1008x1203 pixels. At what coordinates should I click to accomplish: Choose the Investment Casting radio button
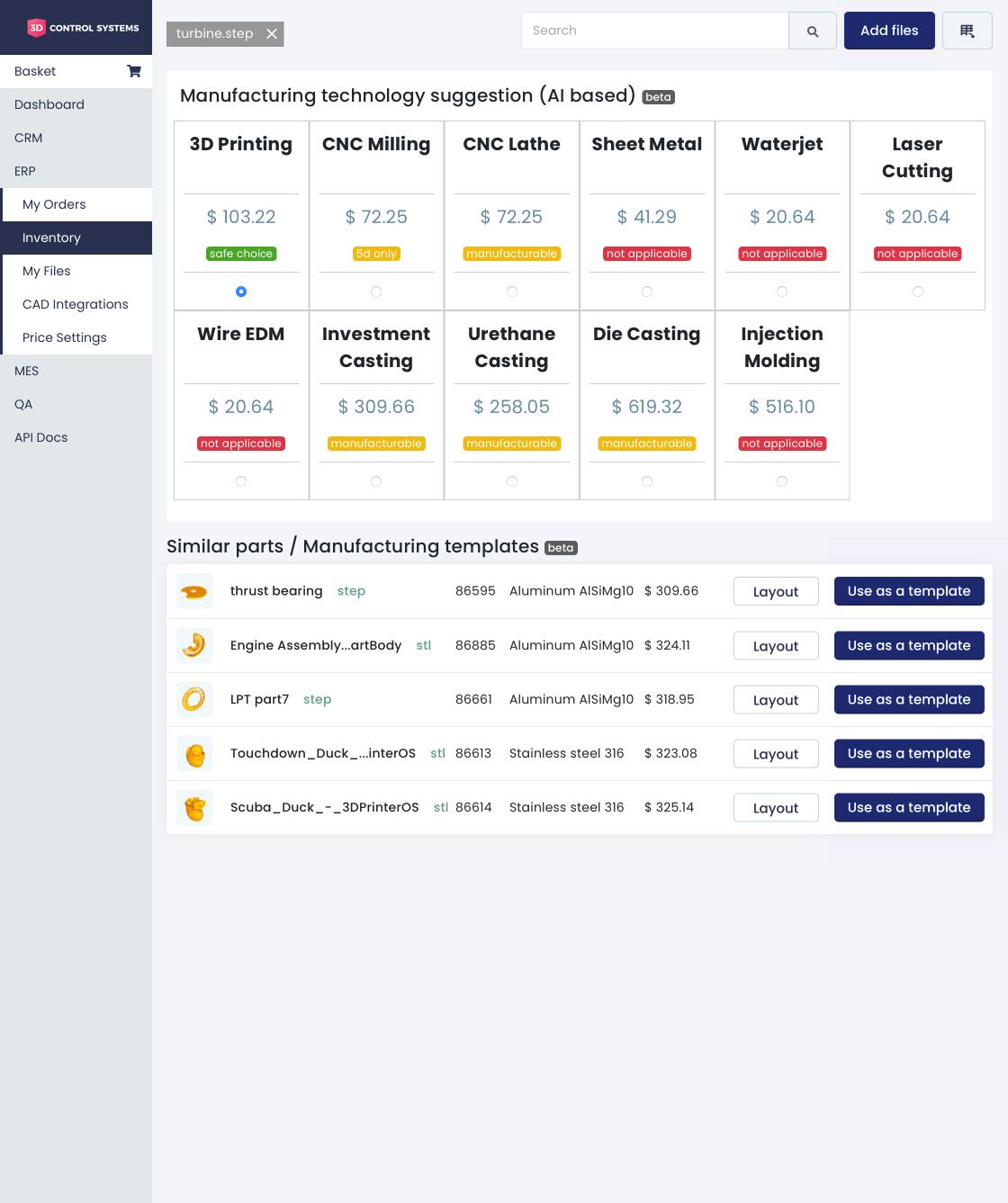(376, 480)
